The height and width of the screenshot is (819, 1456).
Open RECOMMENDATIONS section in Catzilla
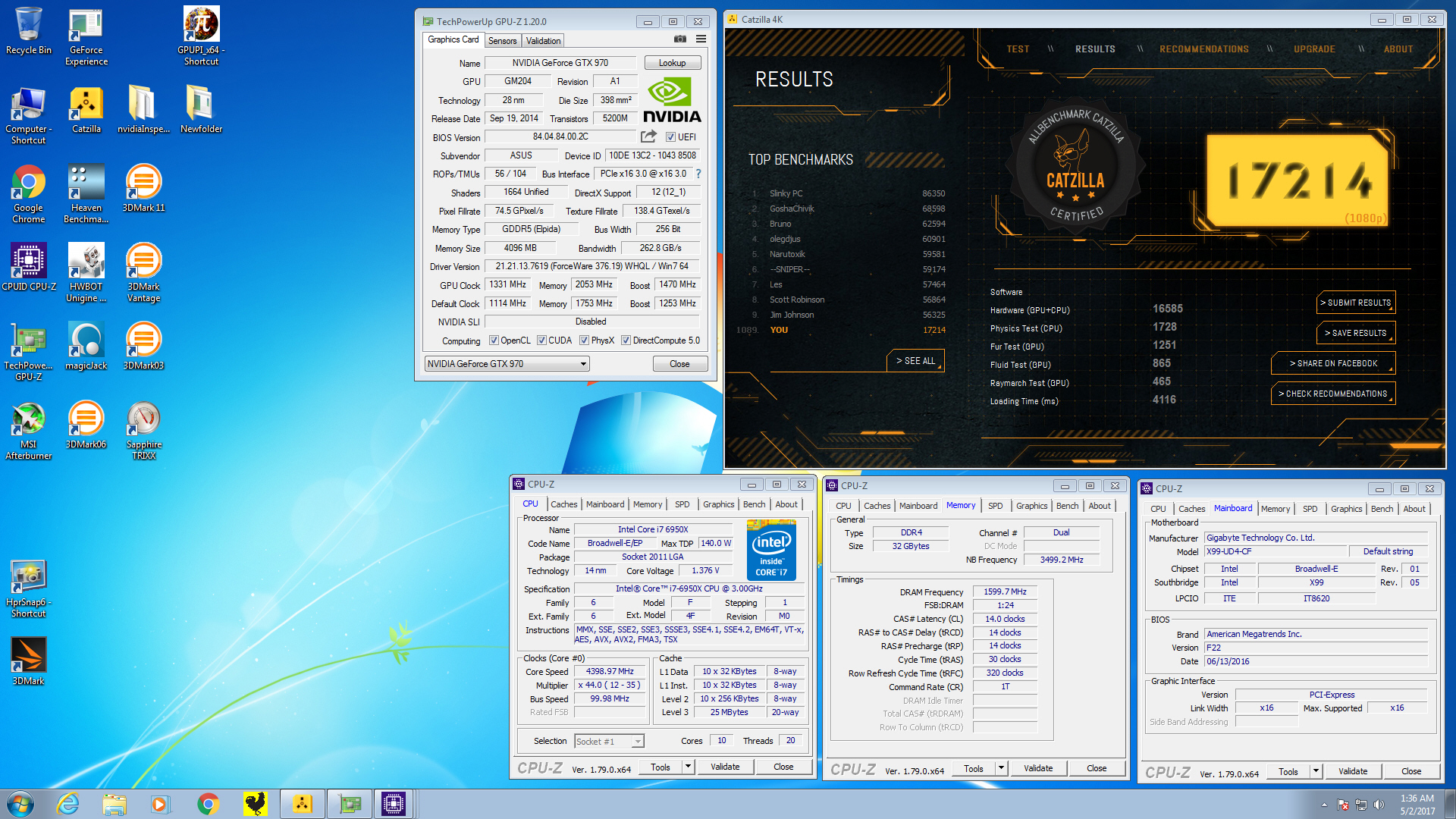point(1203,49)
